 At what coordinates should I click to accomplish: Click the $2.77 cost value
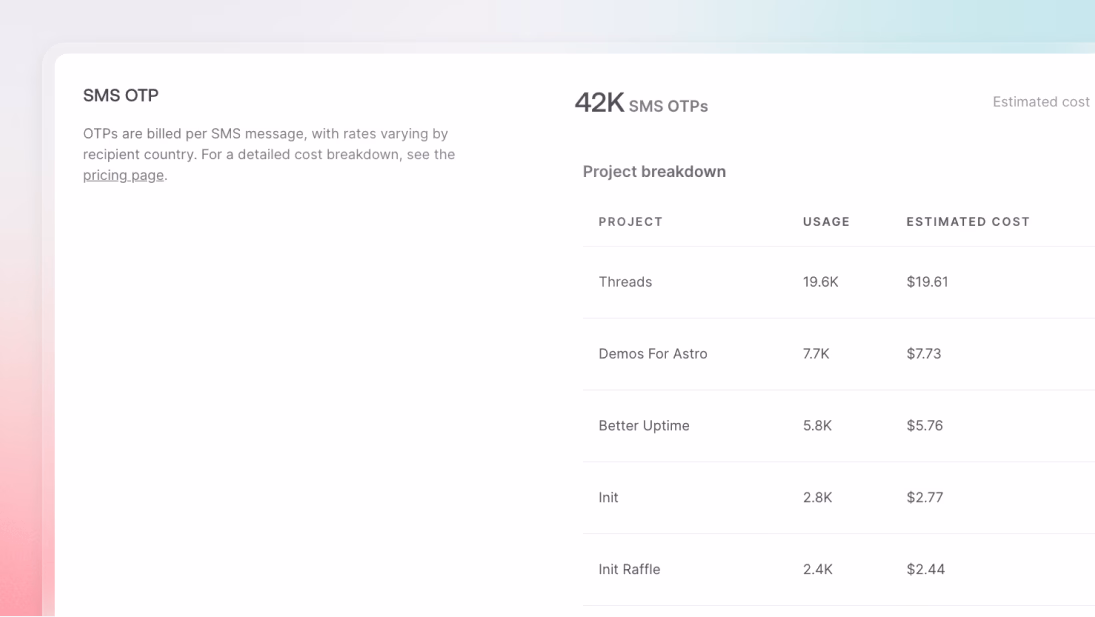coord(925,498)
